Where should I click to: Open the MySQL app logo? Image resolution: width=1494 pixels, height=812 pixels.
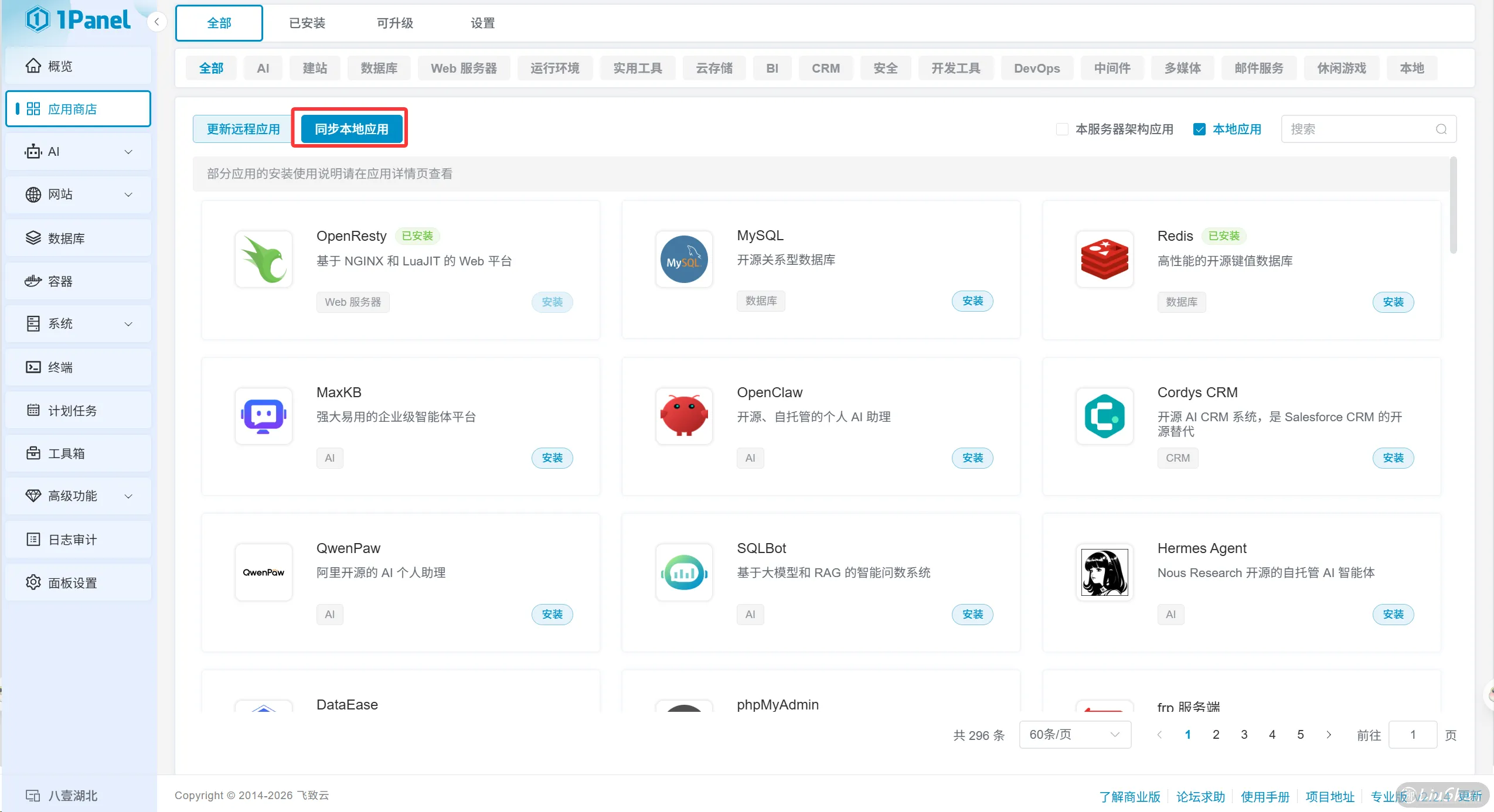pyautogui.click(x=684, y=259)
